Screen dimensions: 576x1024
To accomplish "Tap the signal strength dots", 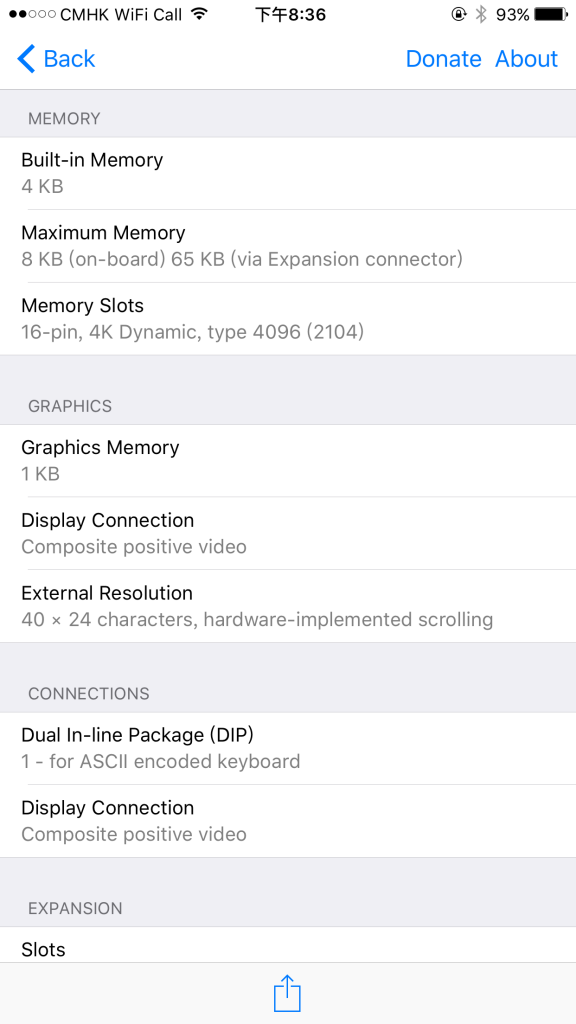I will [33, 14].
